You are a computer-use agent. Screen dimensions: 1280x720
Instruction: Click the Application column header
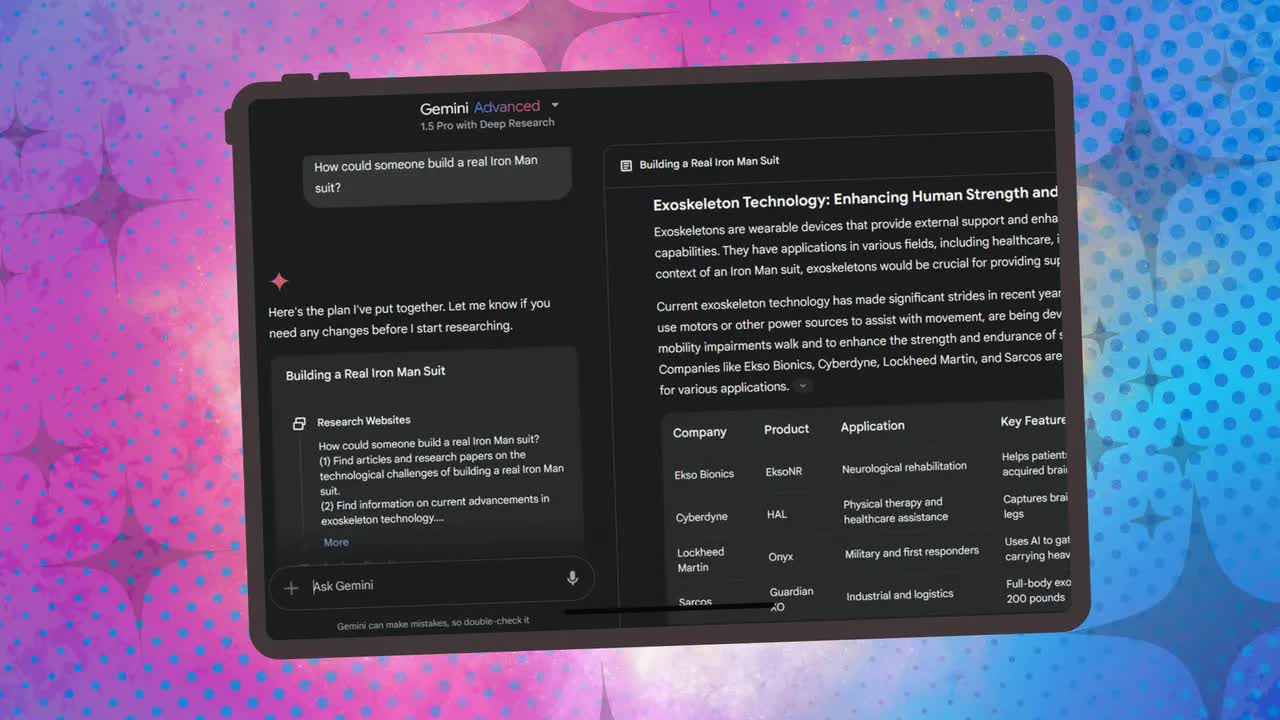(872, 426)
